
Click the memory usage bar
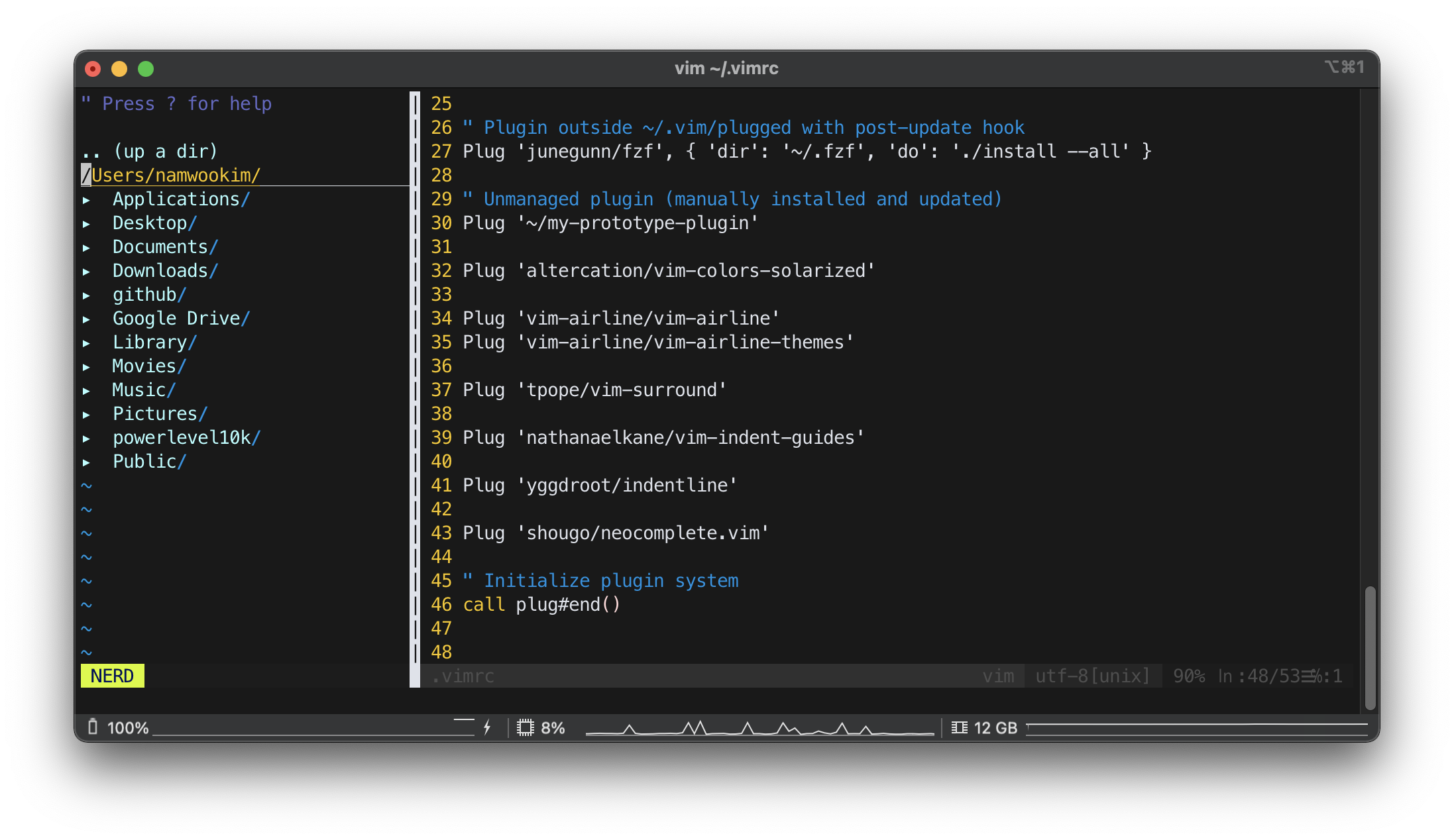tap(1197, 728)
